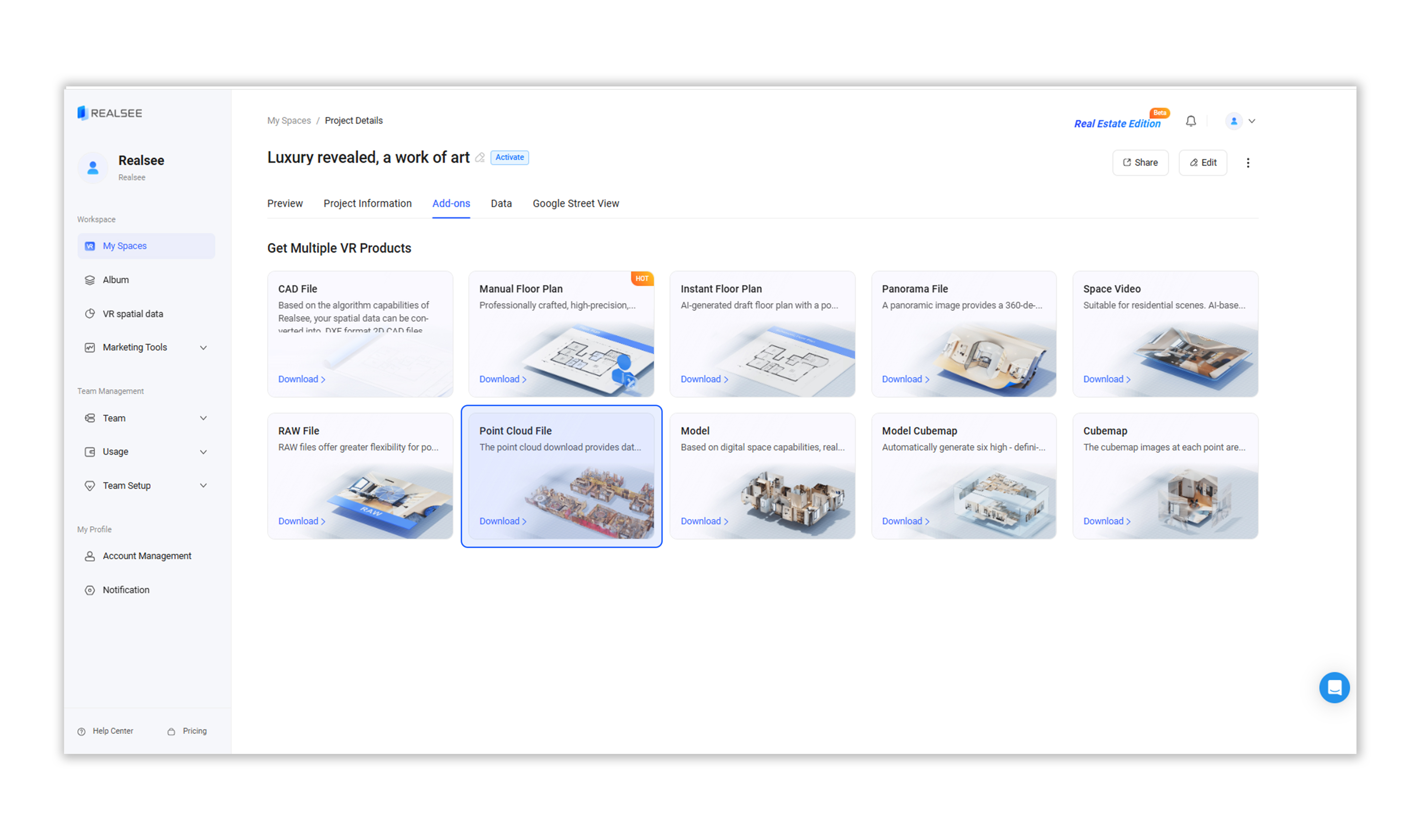1423x840 pixels.
Task: Click the Activate badge
Action: click(x=509, y=157)
